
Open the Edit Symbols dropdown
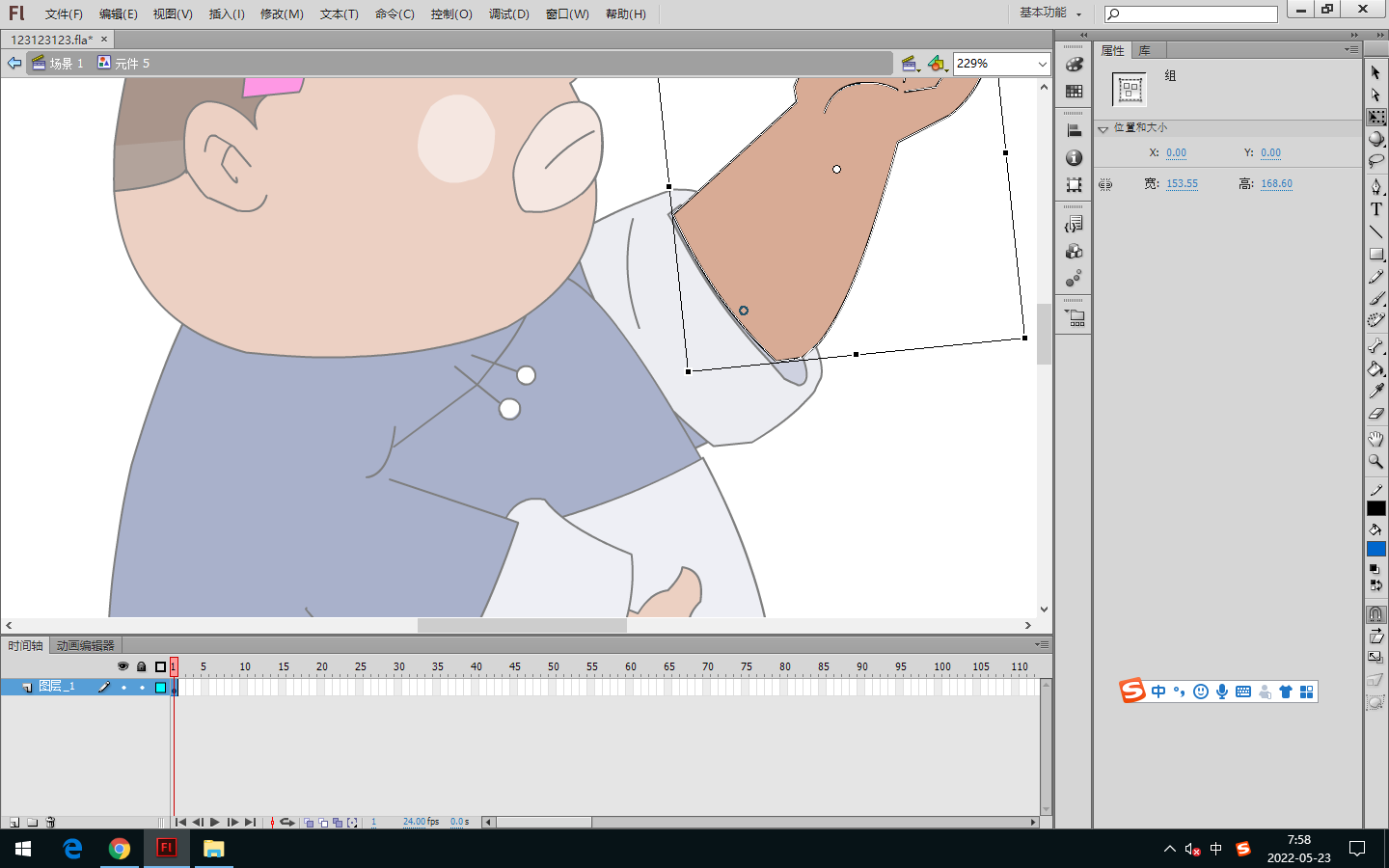tap(937, 64)
